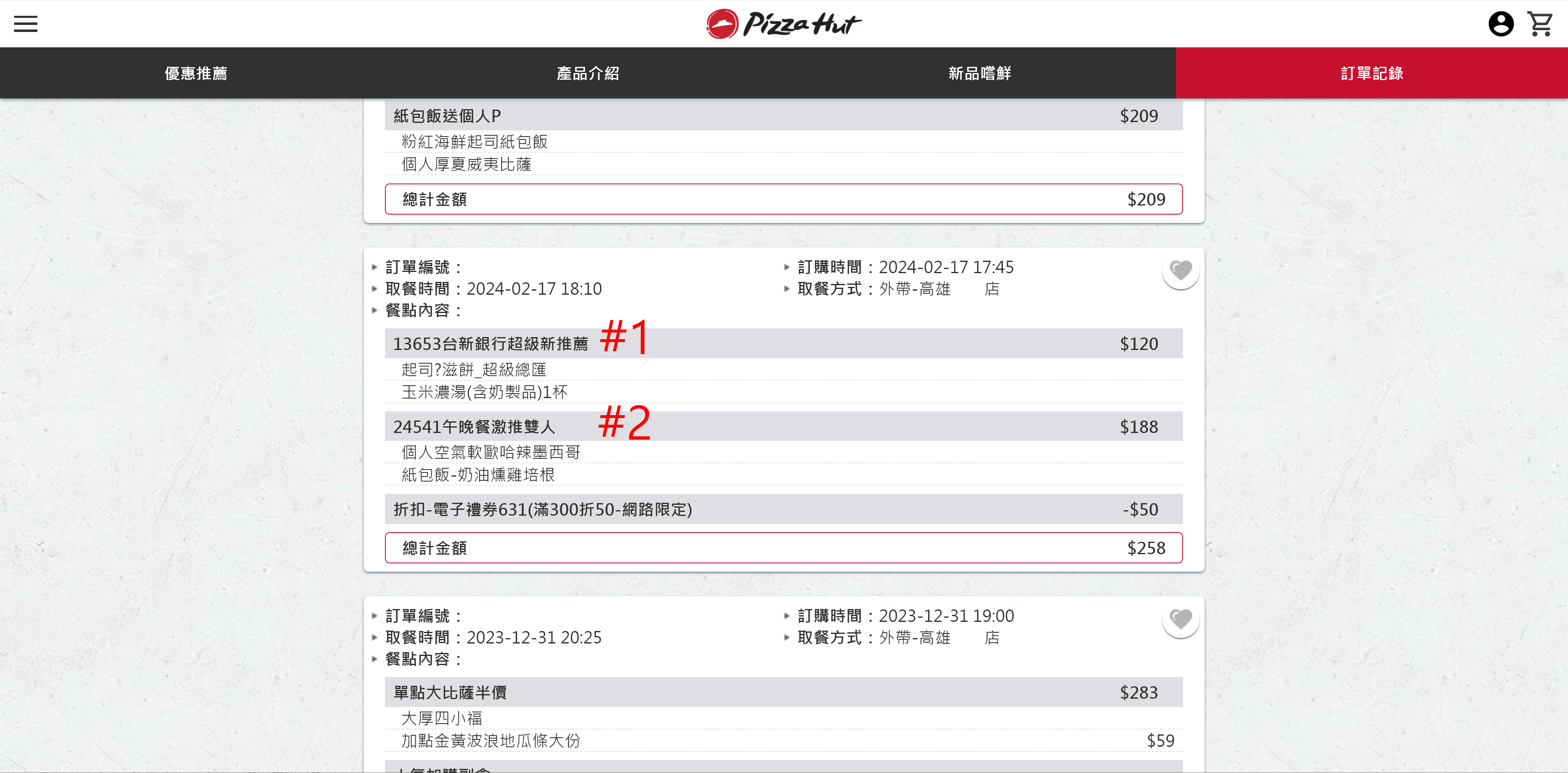Switch to the 產品介紹 tab
This screenshot has width=1568, height=773.
tap(588, 73)
